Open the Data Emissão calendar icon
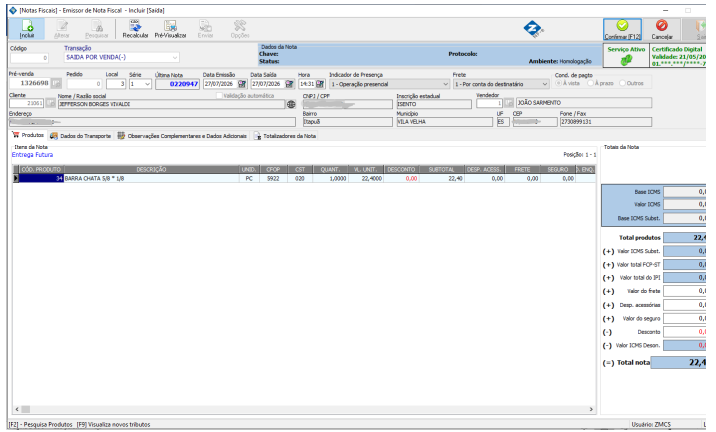This screenshot has width=716, height=432. tap(242, 84)
